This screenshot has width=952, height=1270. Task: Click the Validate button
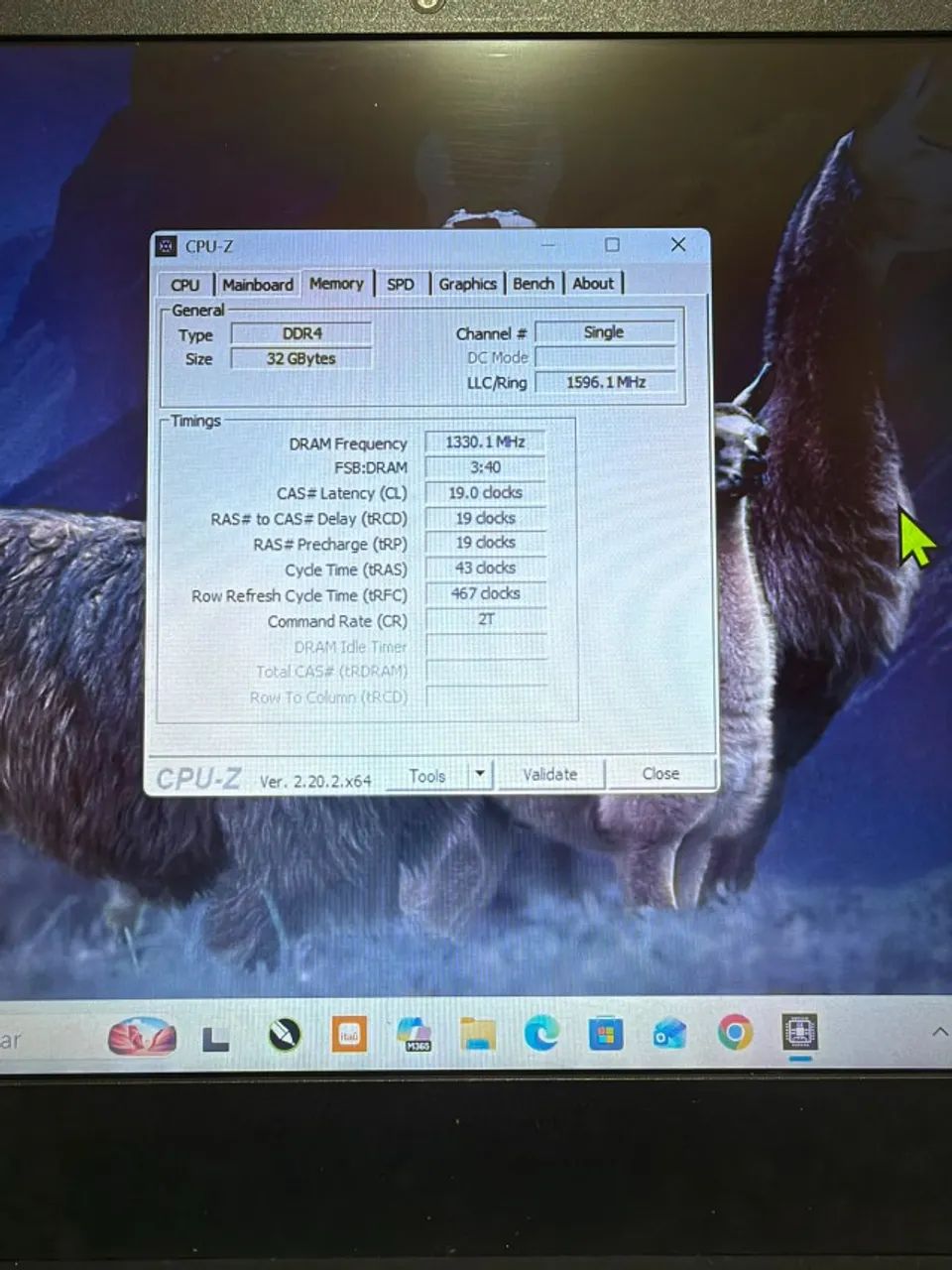point(550,775)
